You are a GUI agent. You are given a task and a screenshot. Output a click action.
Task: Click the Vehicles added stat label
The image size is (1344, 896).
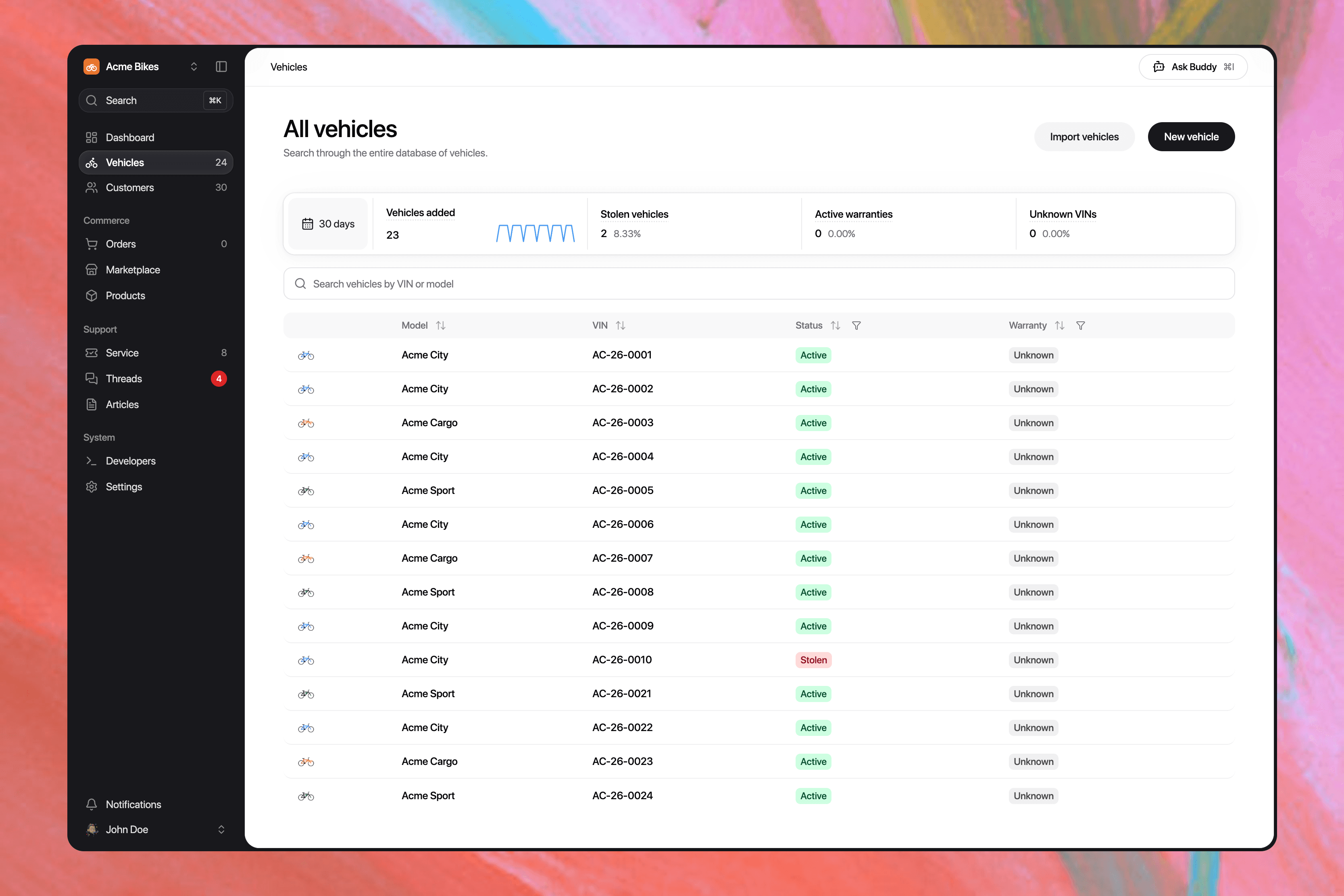point(421,213)
